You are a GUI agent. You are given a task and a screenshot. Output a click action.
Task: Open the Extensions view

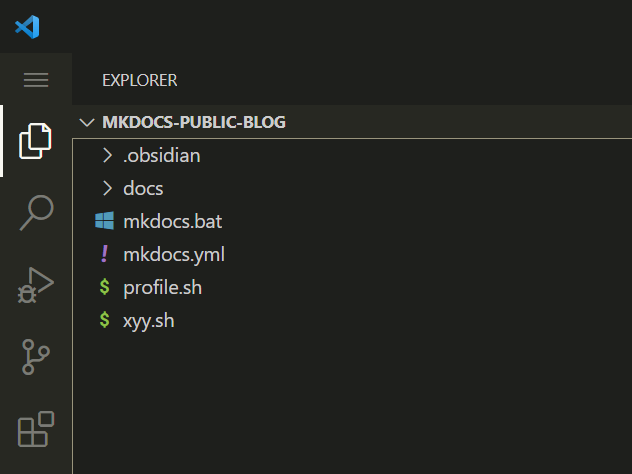36,429
